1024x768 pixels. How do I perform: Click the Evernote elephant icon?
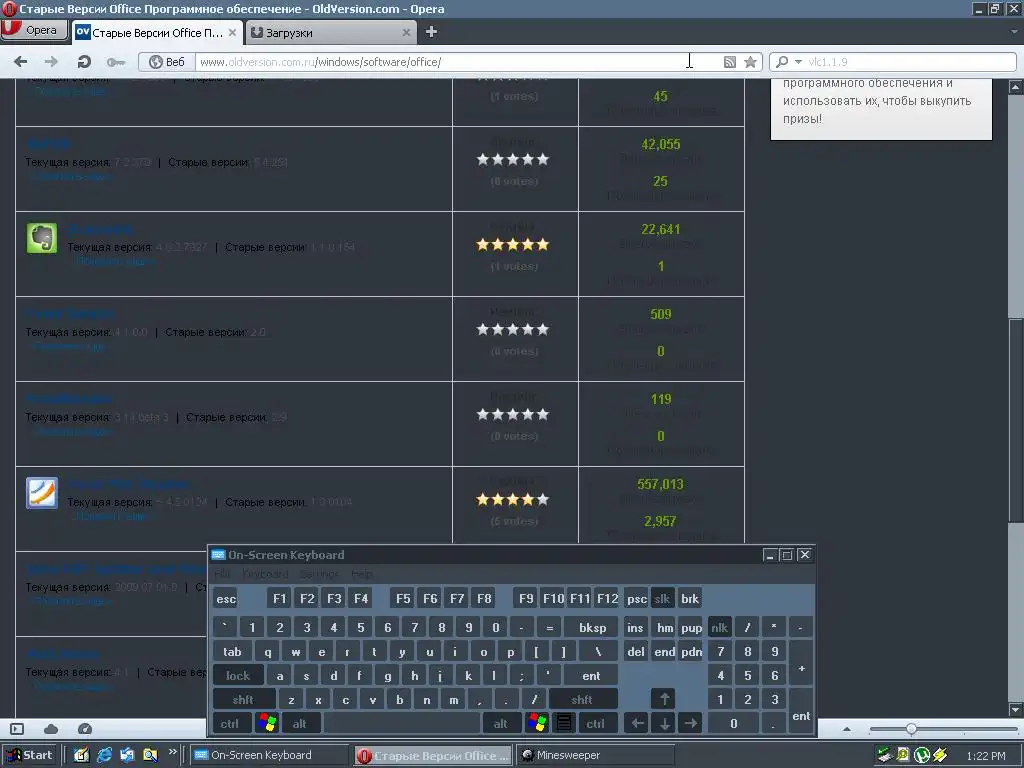(42, 238)
